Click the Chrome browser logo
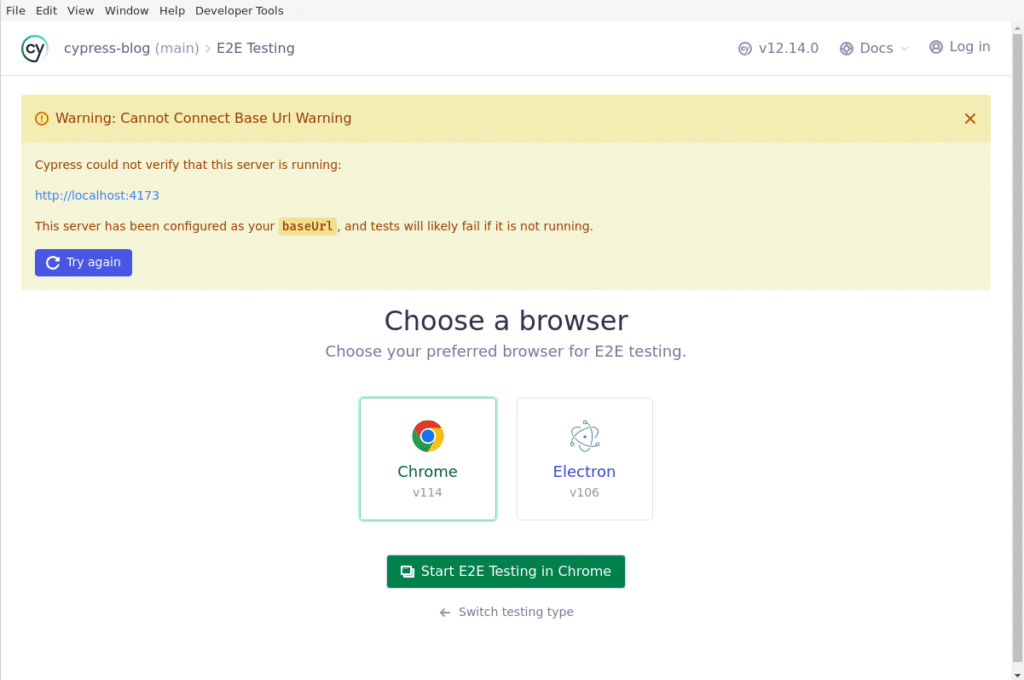This screenshot has height=680, width=1024. [428, 436]
